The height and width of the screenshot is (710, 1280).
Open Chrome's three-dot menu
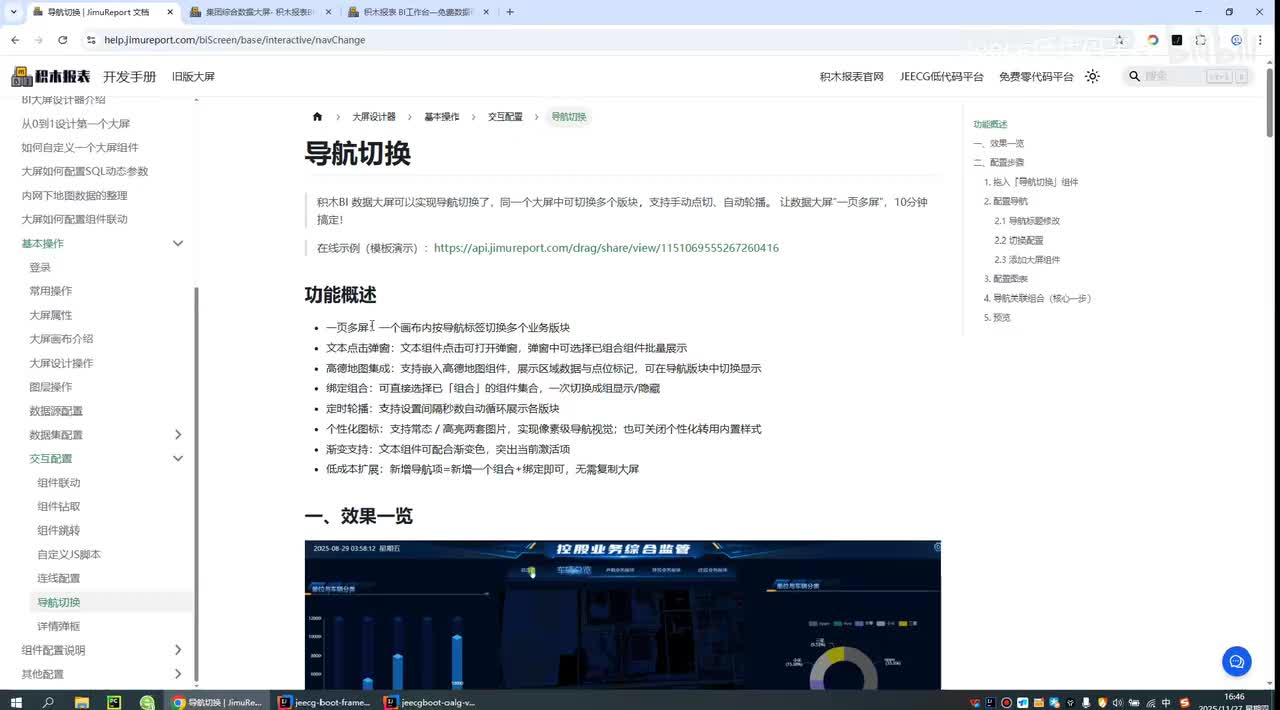(1262, 40)
